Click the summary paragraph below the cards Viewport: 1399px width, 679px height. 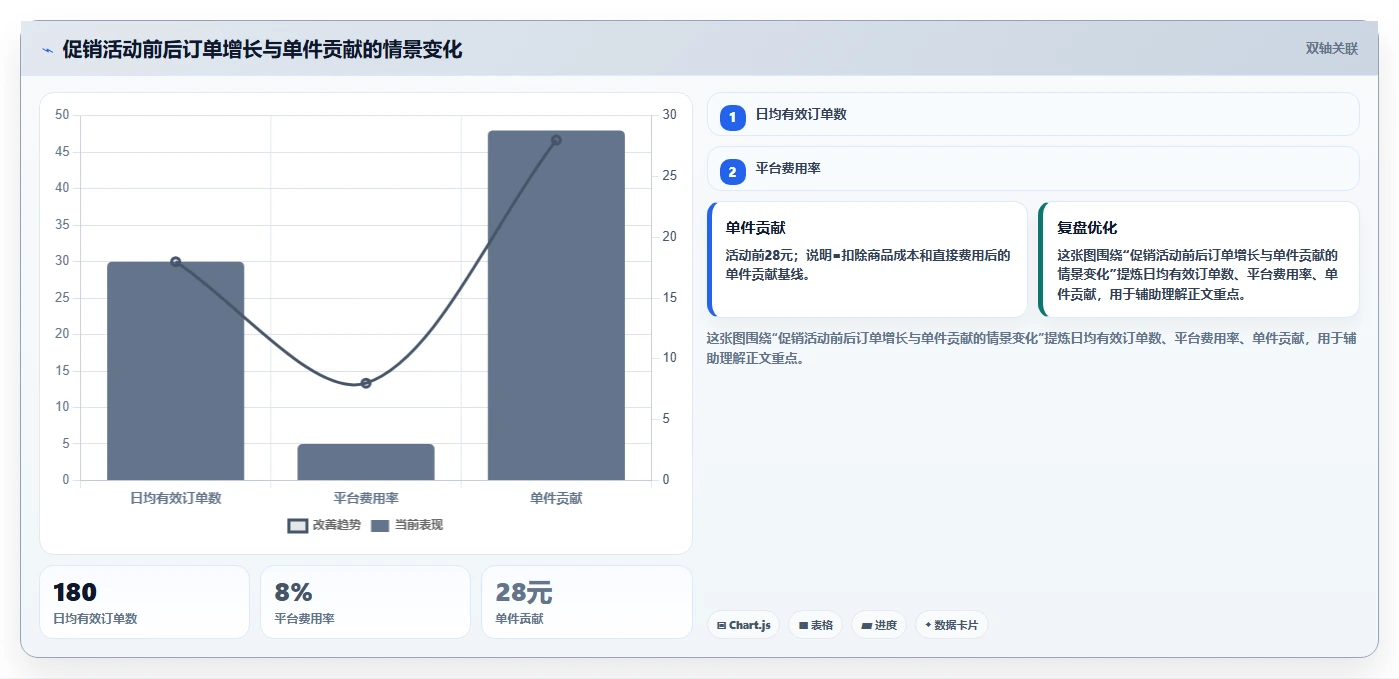coord(1032,348)
